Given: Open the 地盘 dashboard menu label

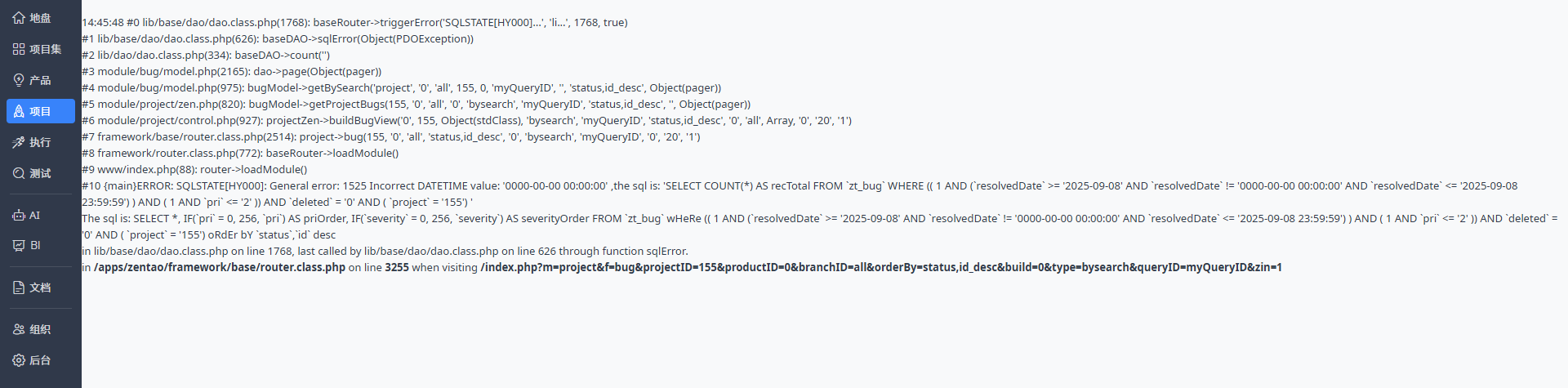Looking at the screenshot, I should tap(40, 18).
